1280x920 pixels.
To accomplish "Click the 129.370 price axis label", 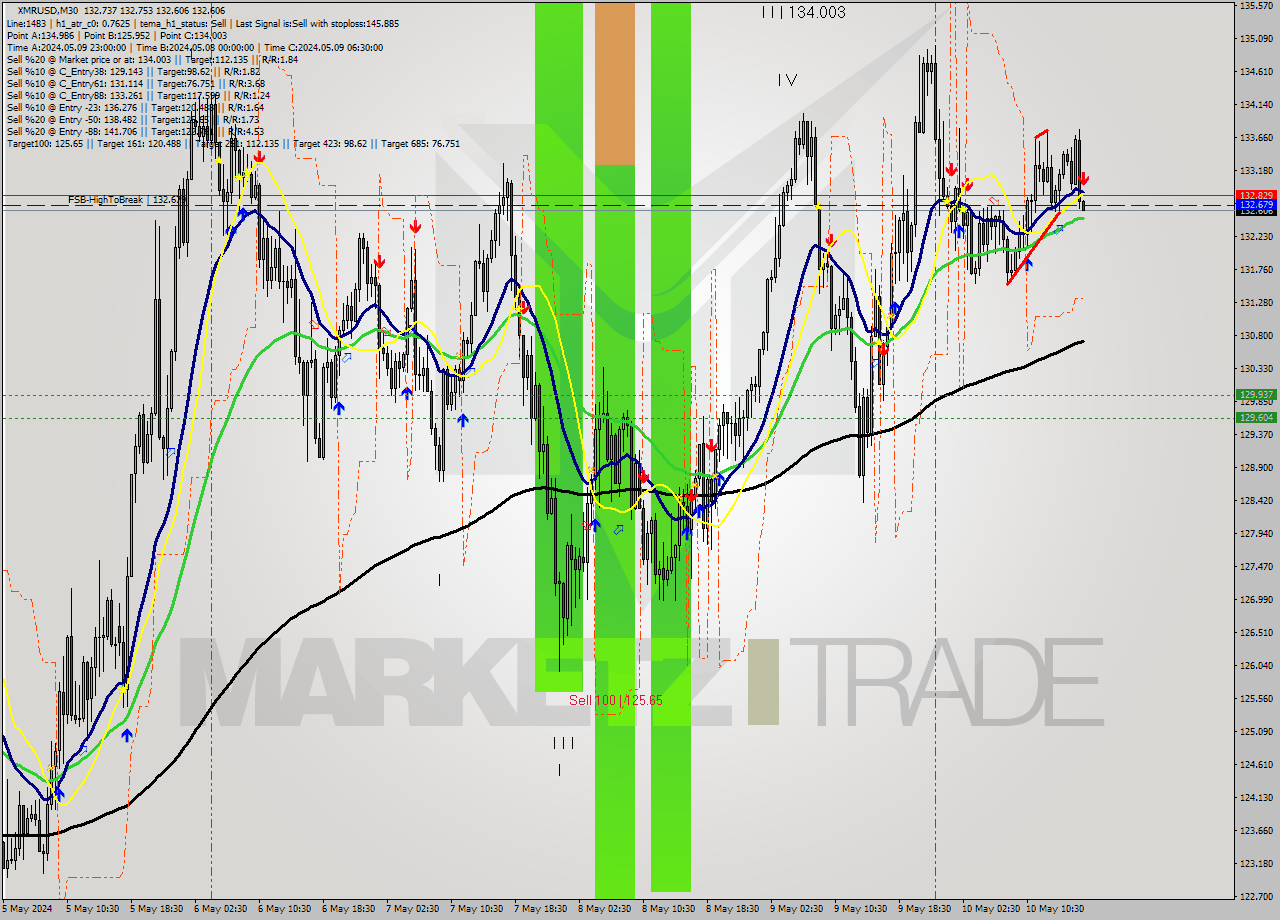I will pos(1255,435).
